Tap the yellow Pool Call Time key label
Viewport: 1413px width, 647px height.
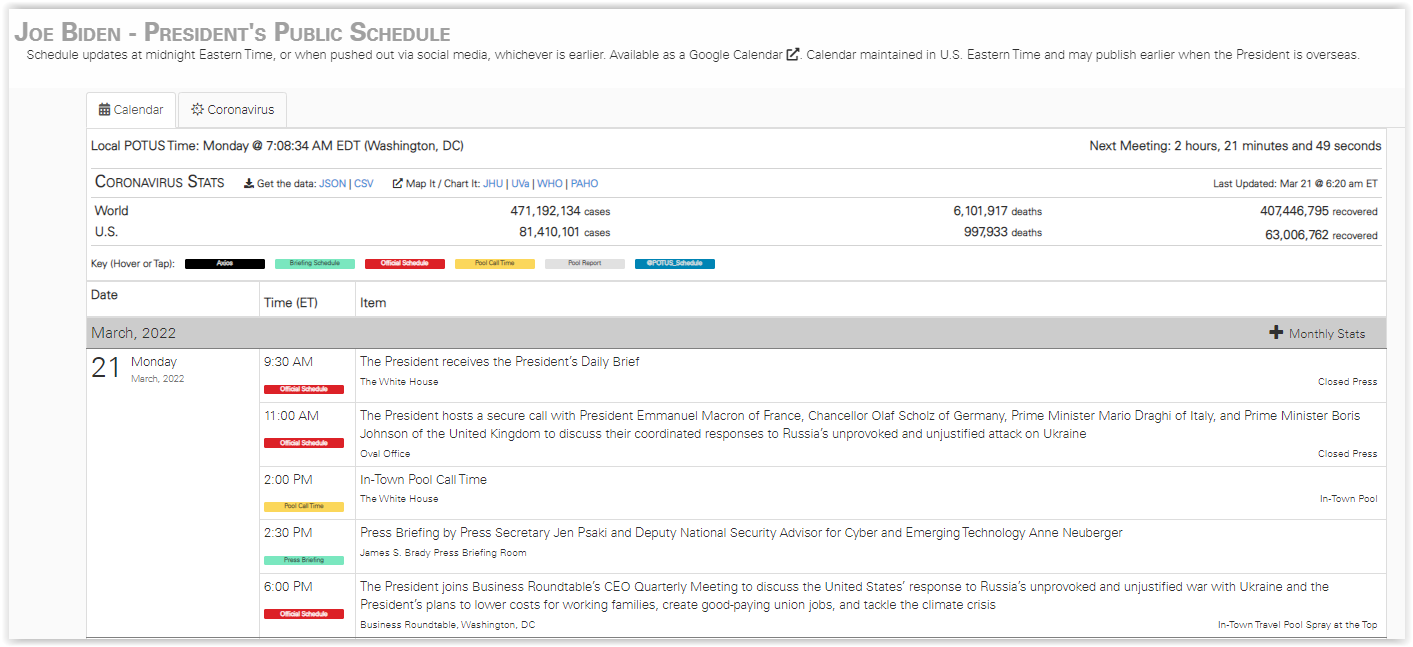tap(495, 264)
